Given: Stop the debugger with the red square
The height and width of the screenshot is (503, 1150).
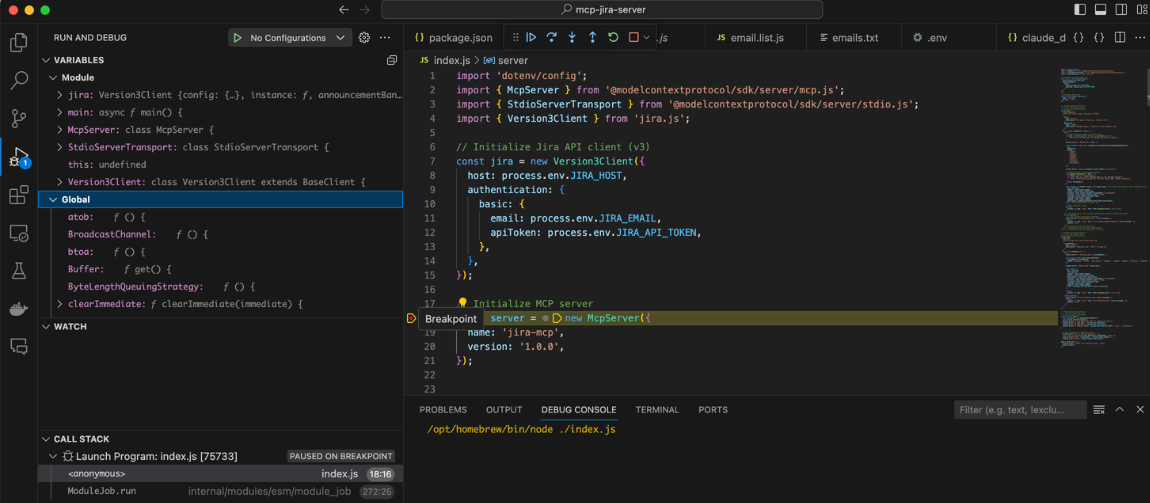Looking at the screenshot, I should tap(633, 37).
